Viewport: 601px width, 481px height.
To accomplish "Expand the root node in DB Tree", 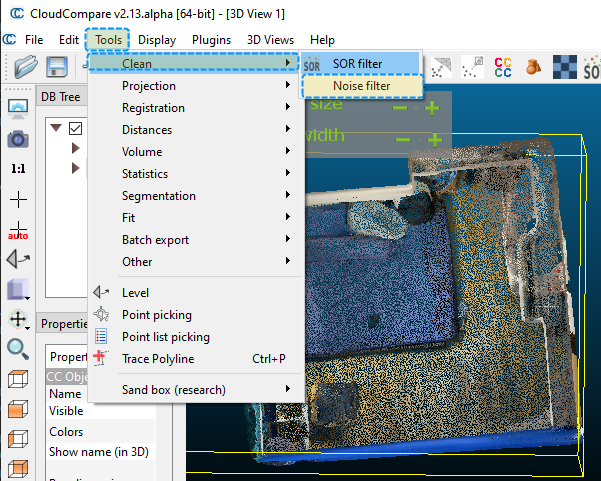I will pos(56,128).
